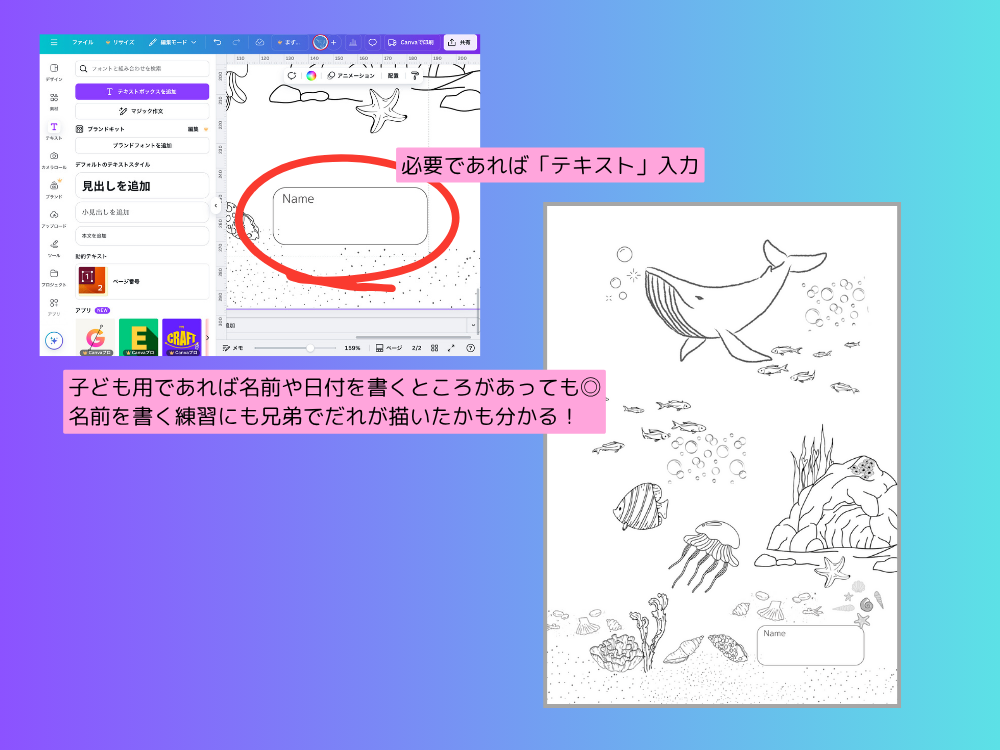Click the plus icon to add collaborators

point(334,43)
